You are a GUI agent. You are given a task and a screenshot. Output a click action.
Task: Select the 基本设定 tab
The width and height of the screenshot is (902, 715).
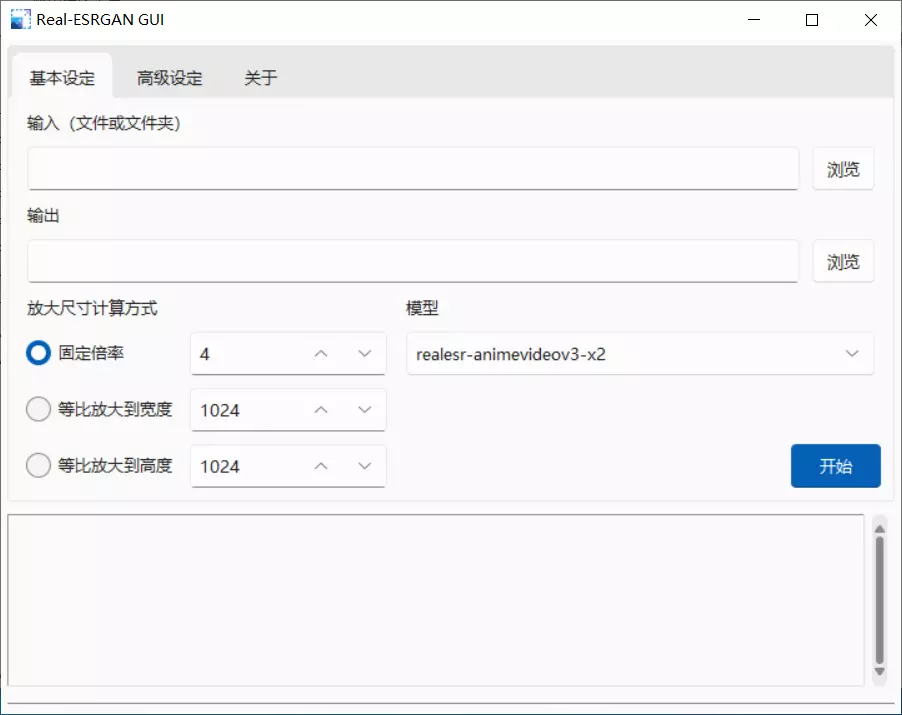tap(62, 78)
